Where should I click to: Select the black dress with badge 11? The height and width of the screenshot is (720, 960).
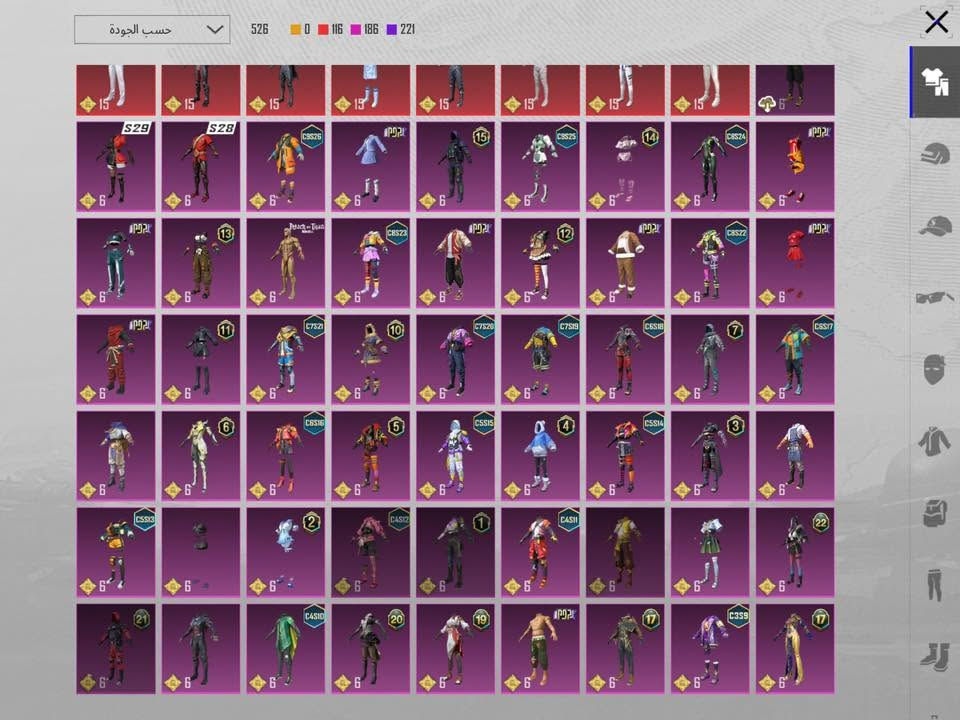click(201, 359)
